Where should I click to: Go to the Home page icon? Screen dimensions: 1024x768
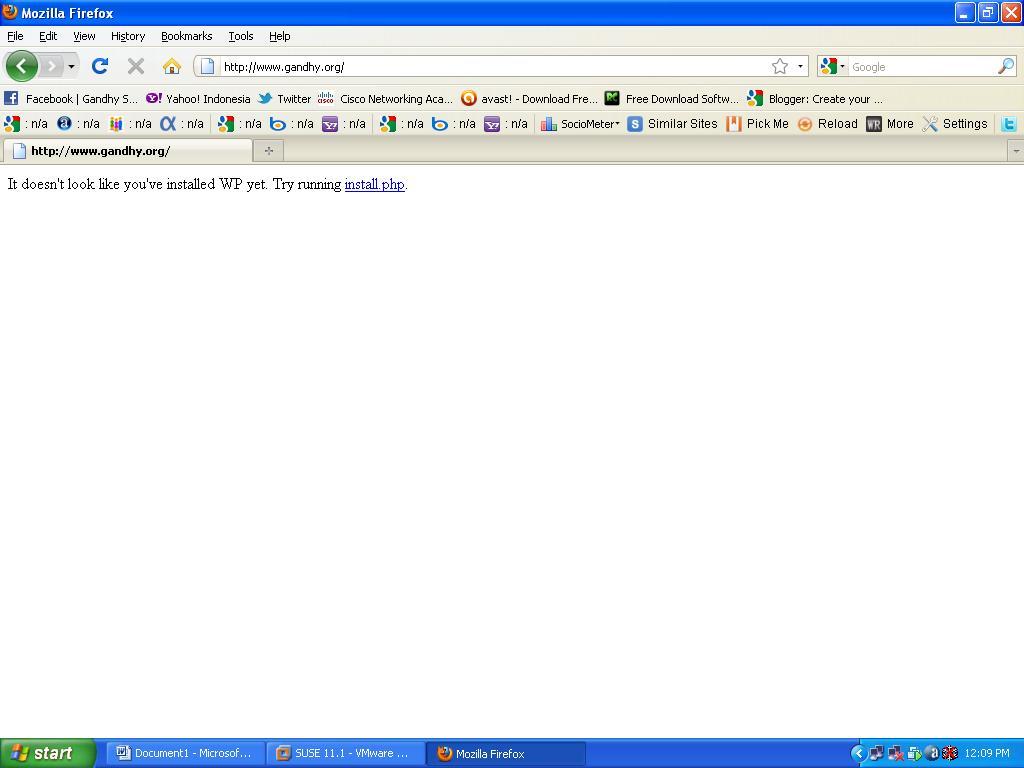click(x=172, y=66)
